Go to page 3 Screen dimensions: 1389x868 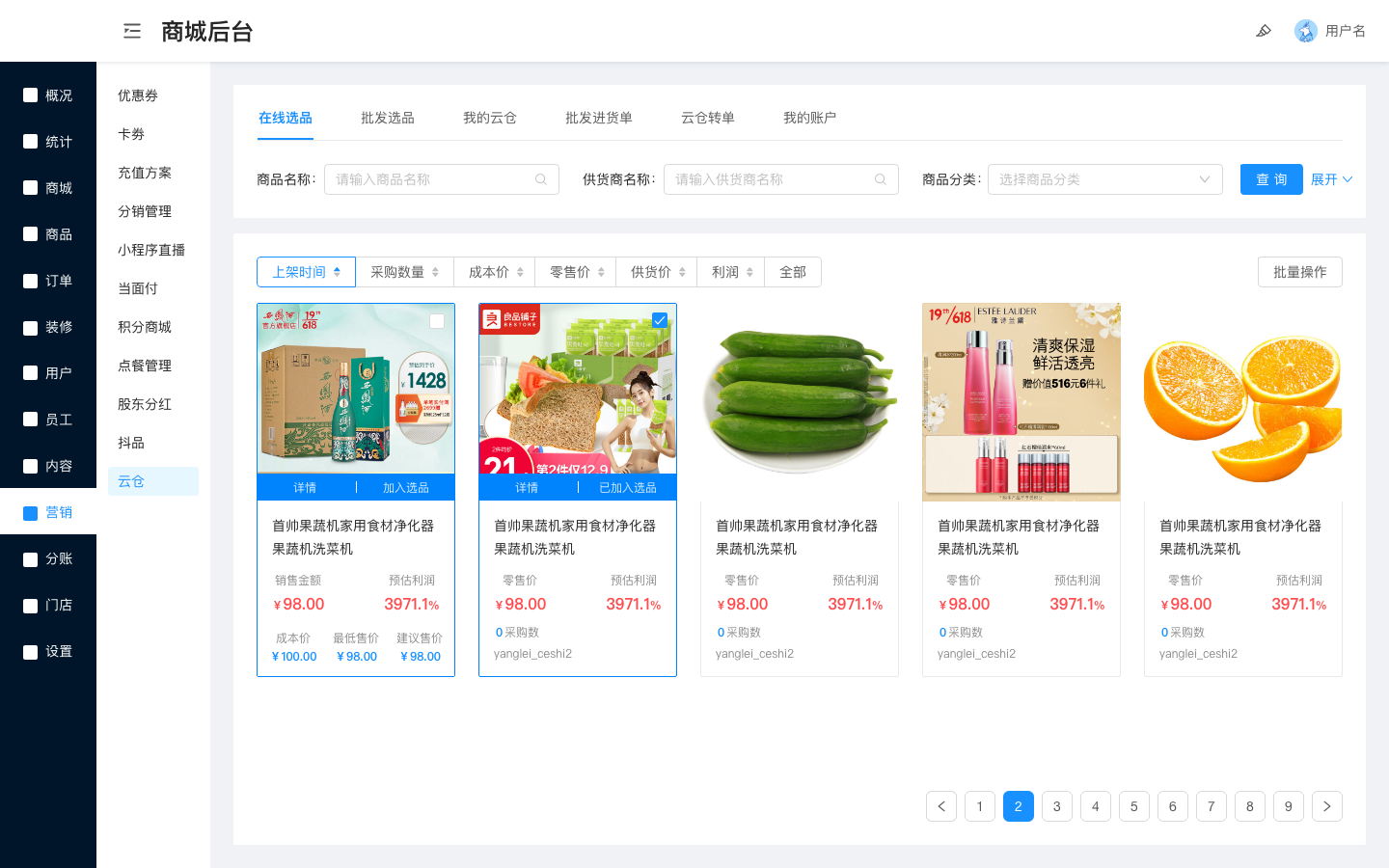(x=1057, y=806)
